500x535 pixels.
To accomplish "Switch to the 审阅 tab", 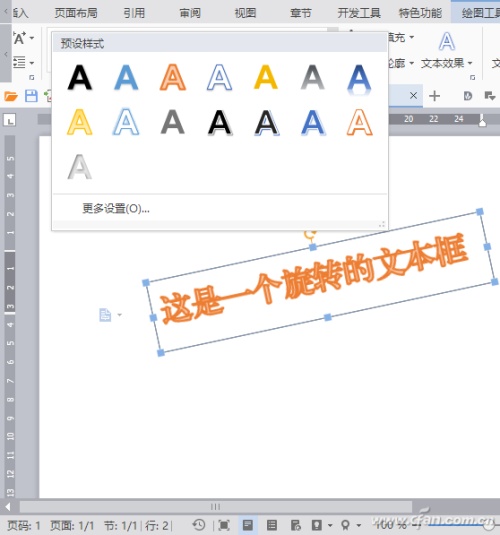I will [190, 13].
